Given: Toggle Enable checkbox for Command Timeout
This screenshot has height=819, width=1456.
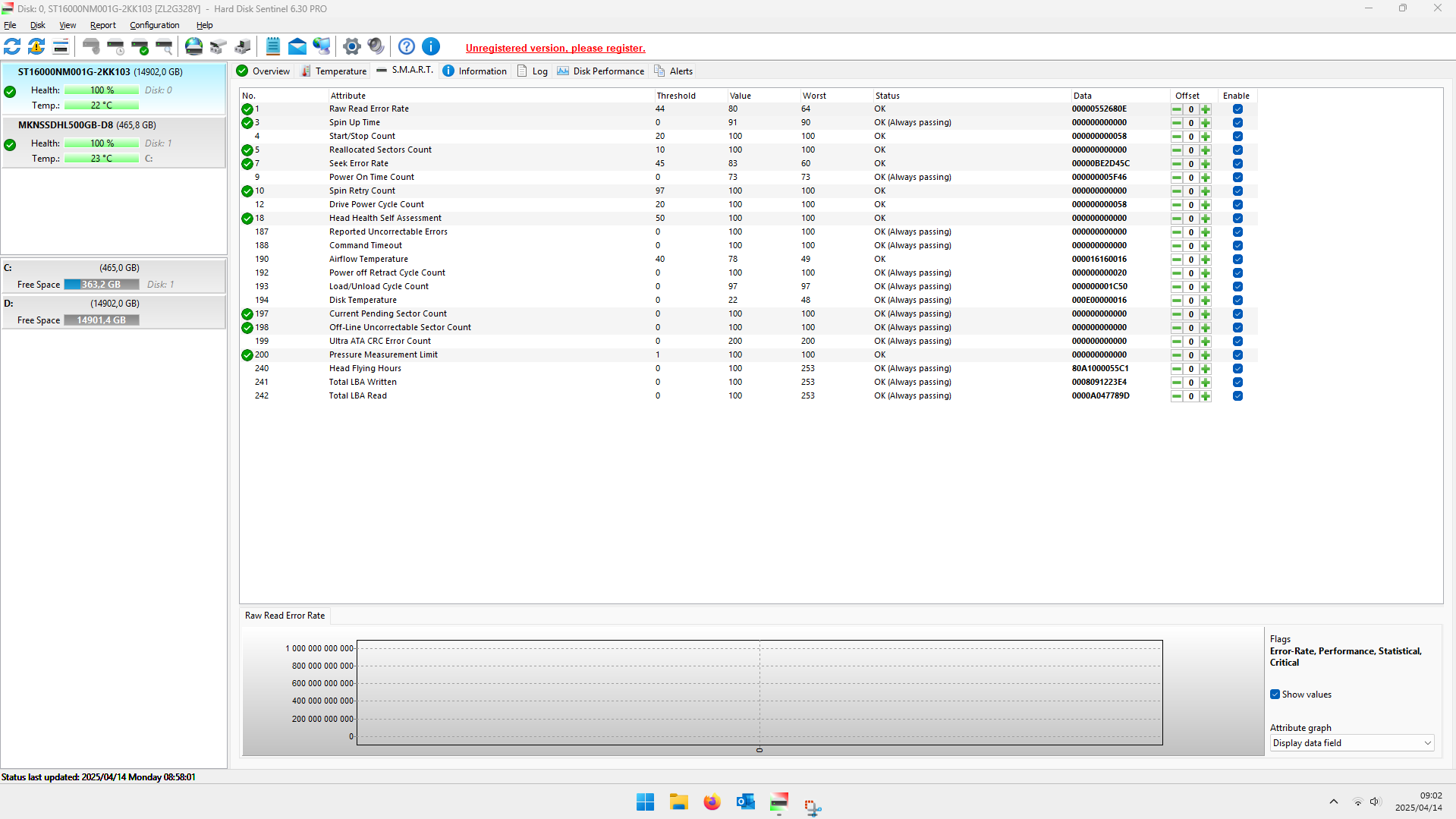Looking at the screenshot, I should tap(1237, 246).
